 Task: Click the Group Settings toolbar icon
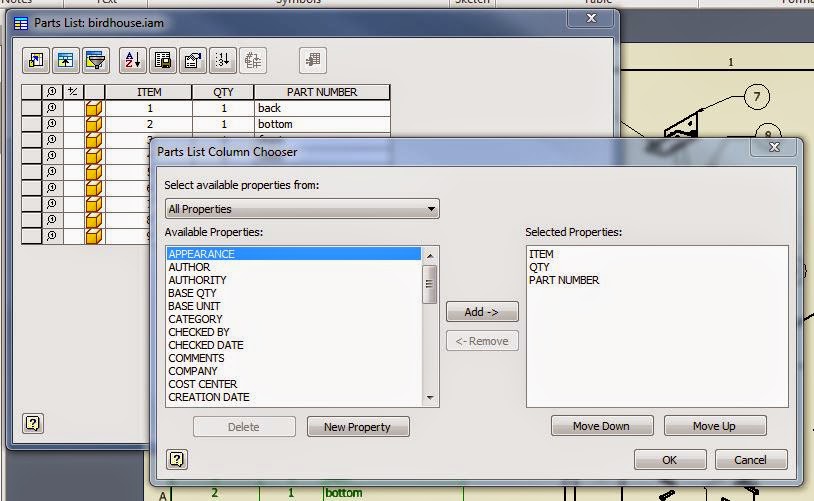coord(65,61)
